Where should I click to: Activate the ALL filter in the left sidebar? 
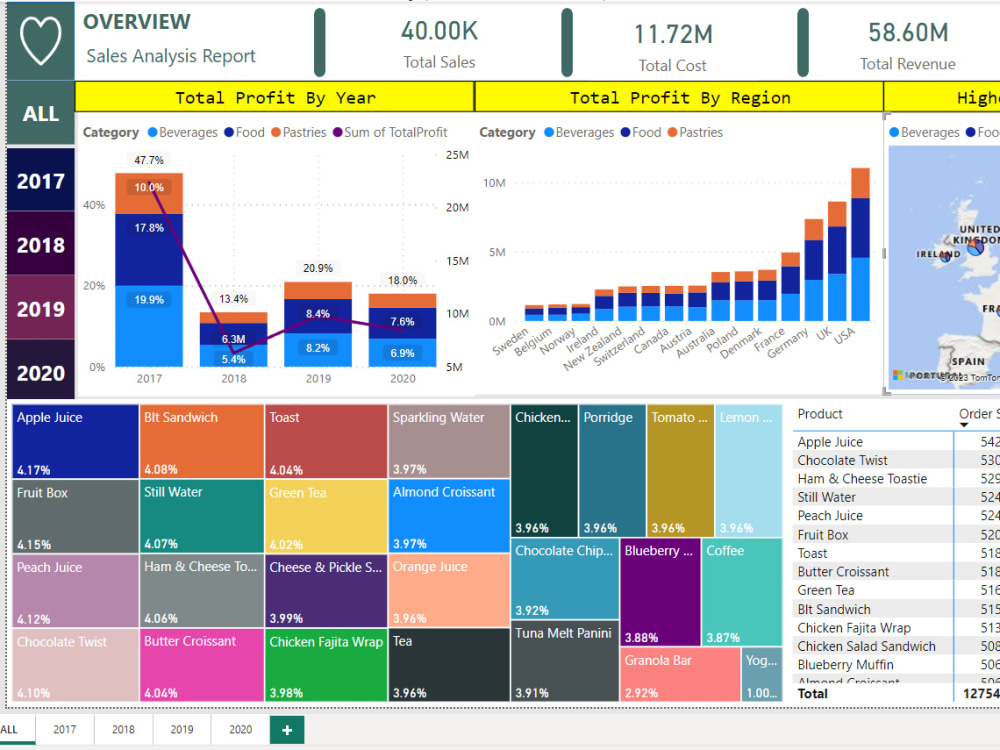tap(40, 114)
